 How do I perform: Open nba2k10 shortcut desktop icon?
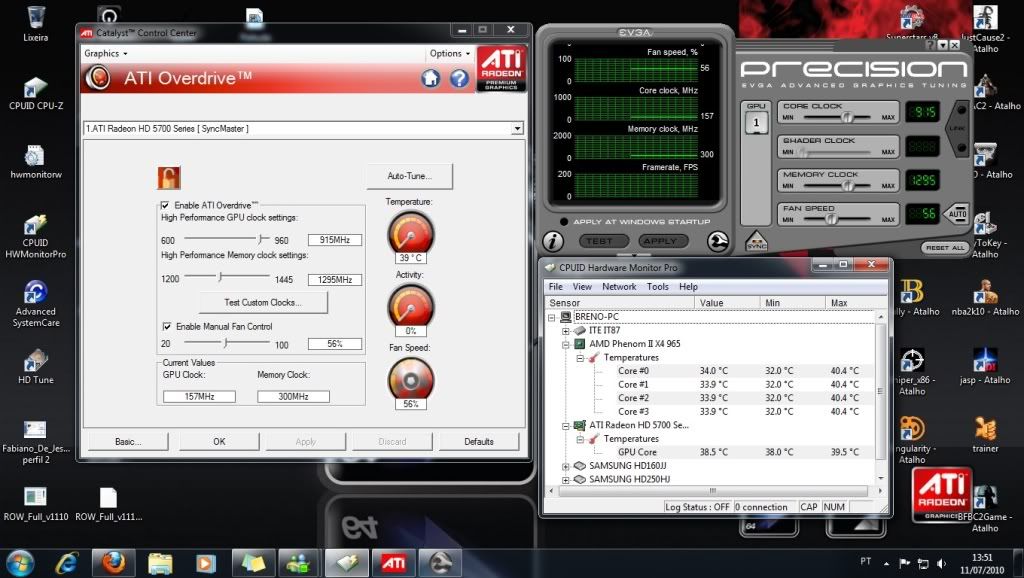985,298
